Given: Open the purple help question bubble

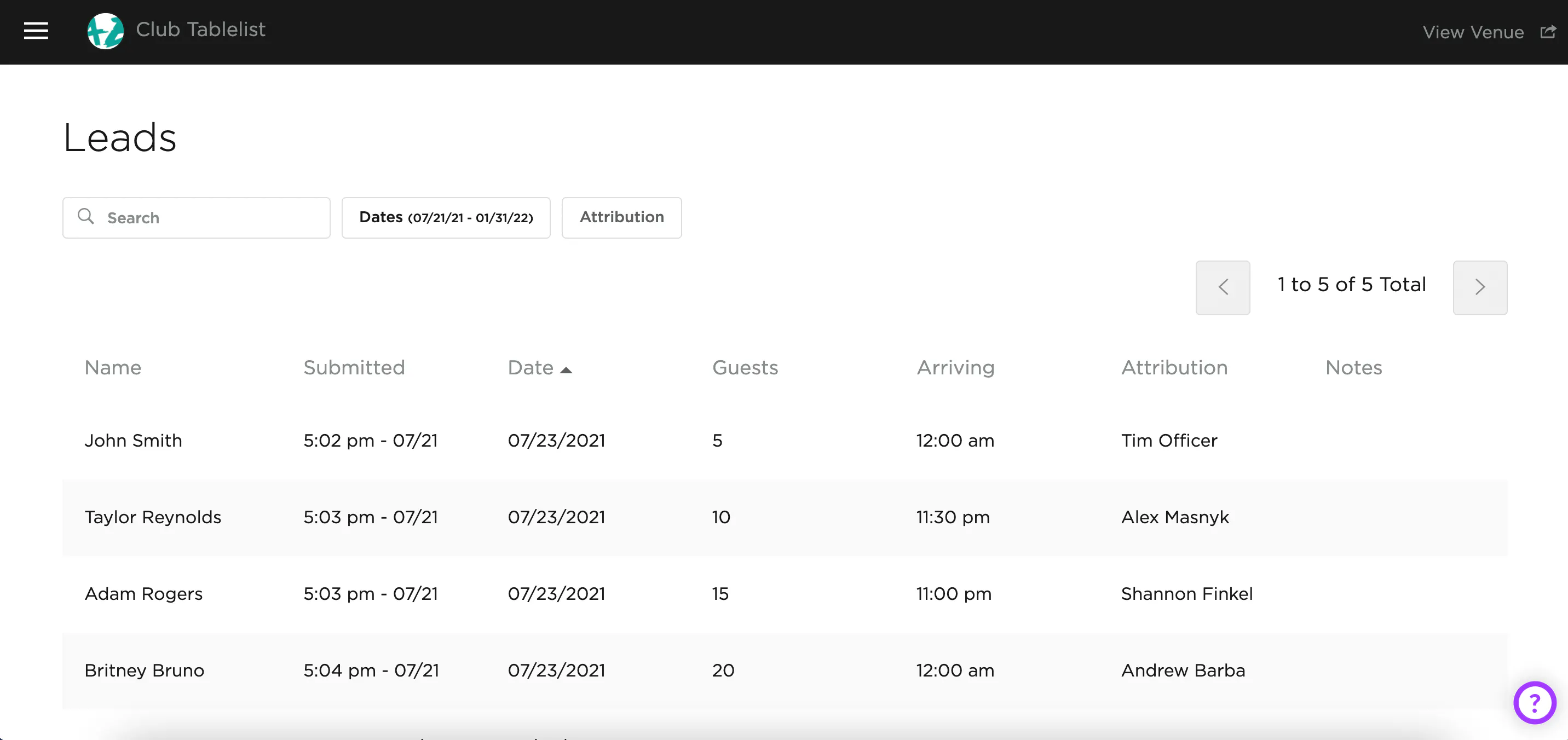Looking at the screenshot, I should [1535, 702].
